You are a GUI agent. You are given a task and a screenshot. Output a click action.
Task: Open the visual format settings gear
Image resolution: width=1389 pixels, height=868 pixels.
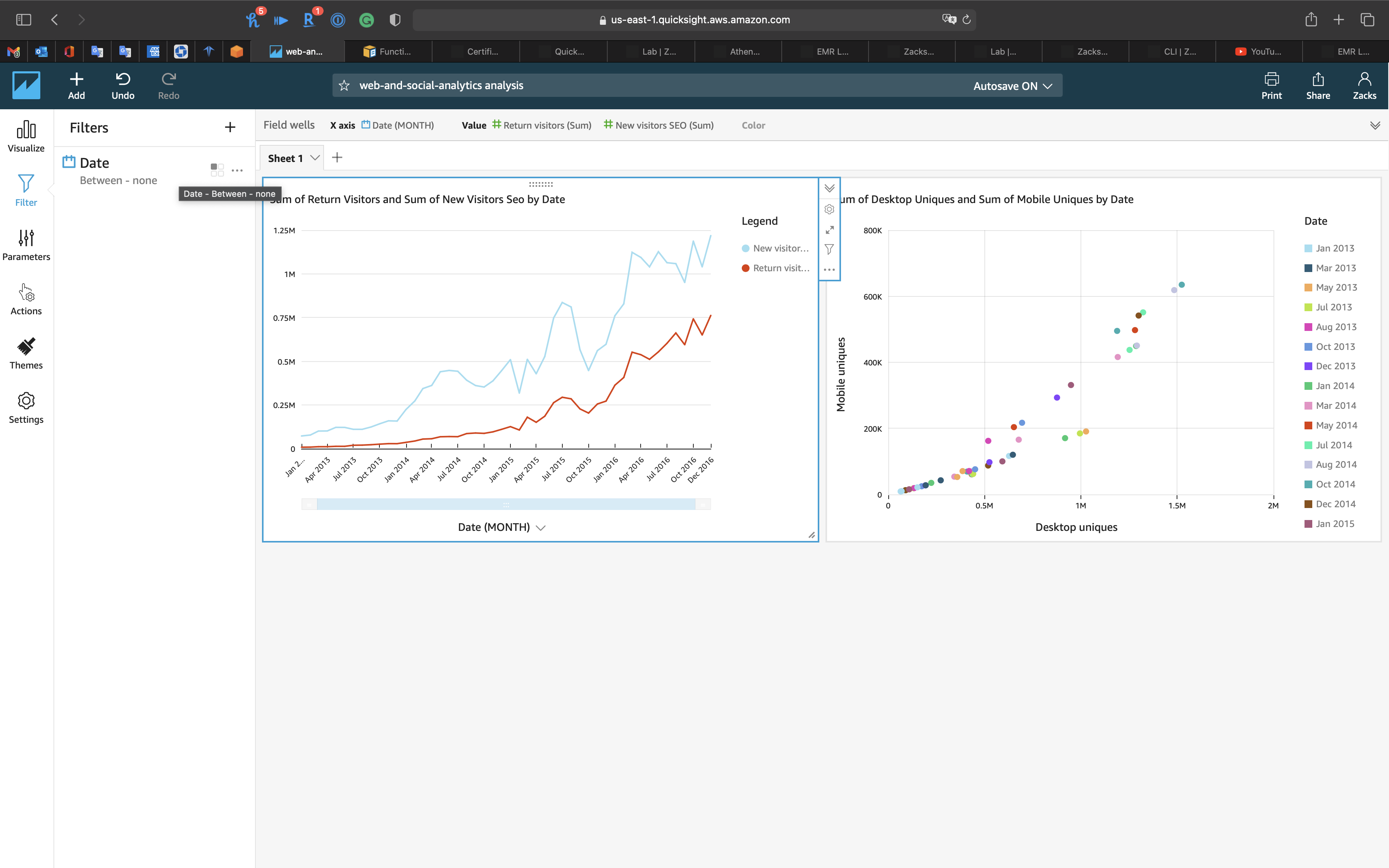pos(829,210)
